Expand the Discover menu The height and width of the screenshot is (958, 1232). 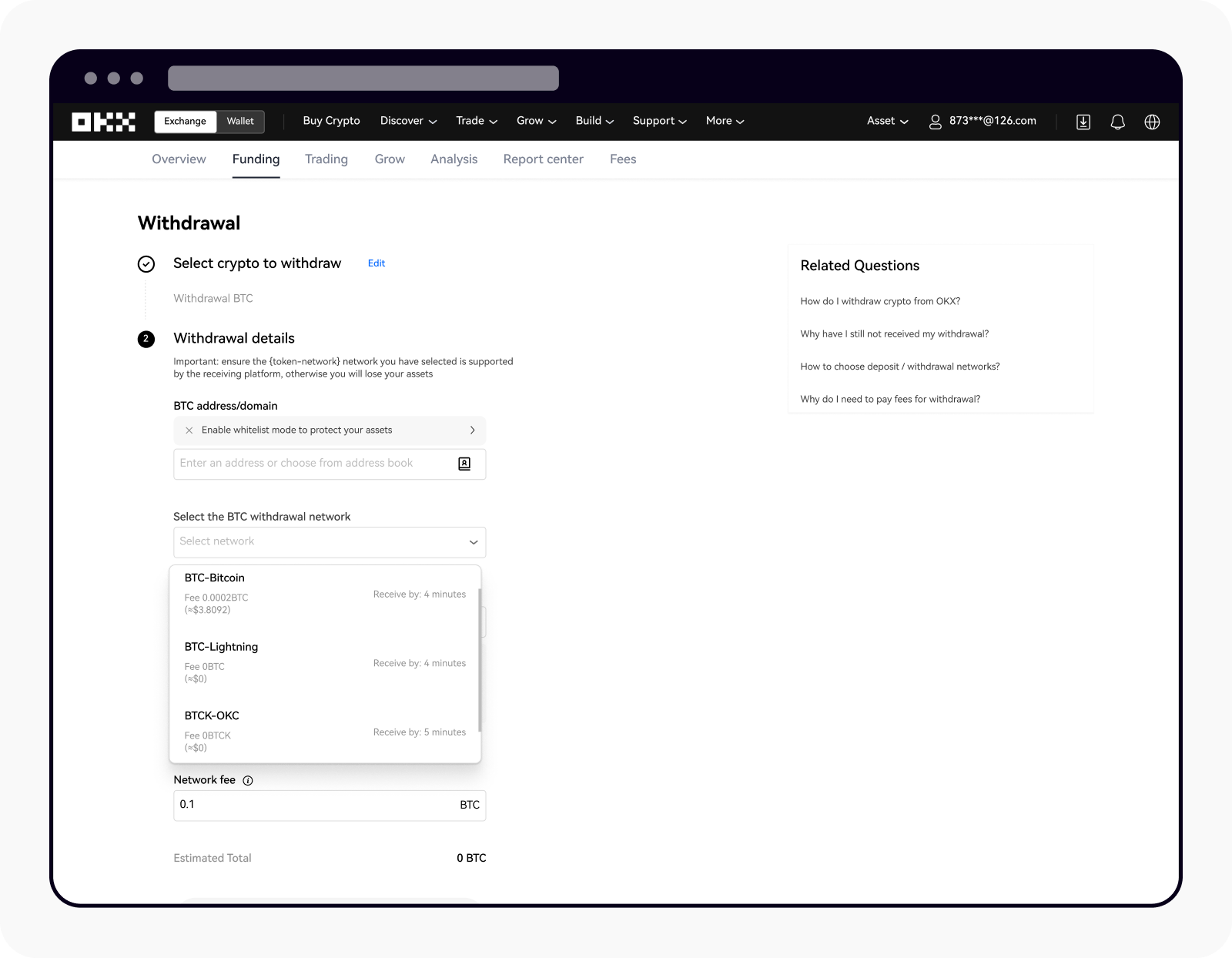pos(408,121)
